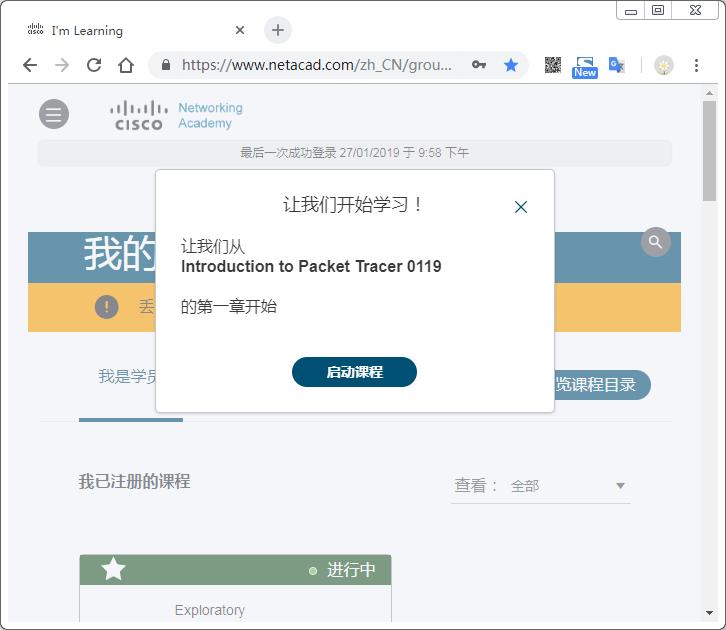Click the 我已注册的课程 heading
The image size is (726, 630).
[x=134, y=481]
